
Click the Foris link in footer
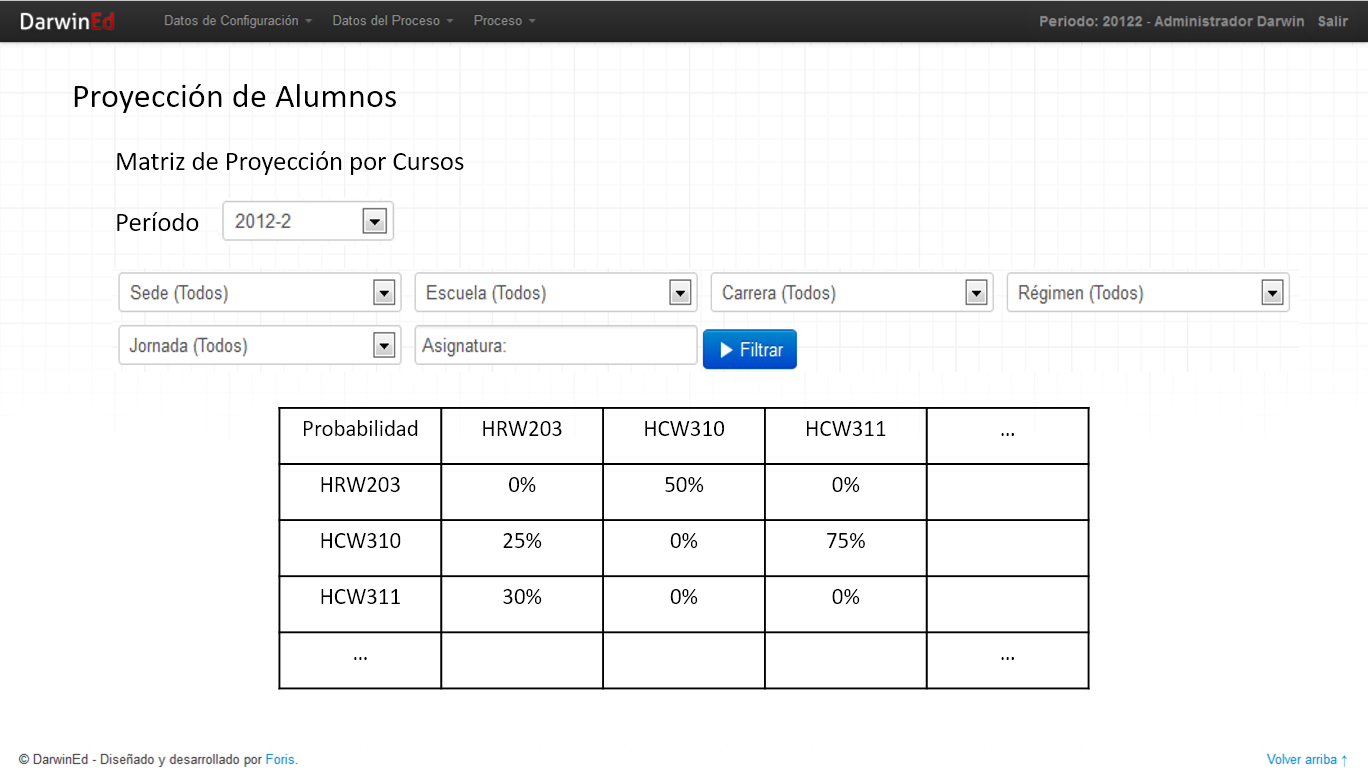[281, 760]
